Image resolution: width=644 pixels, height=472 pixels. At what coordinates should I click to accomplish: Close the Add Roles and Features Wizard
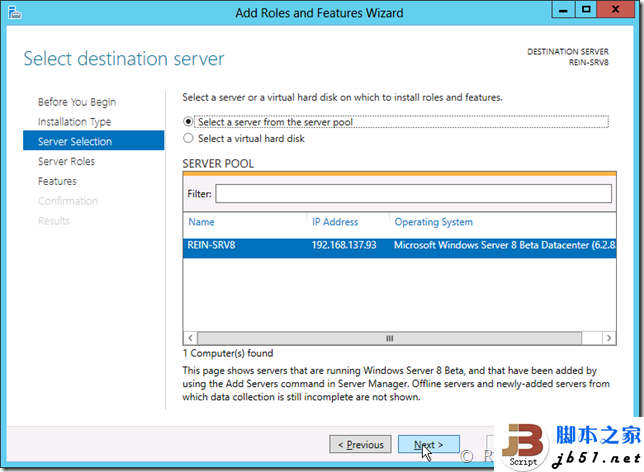[x=613, y=11]
